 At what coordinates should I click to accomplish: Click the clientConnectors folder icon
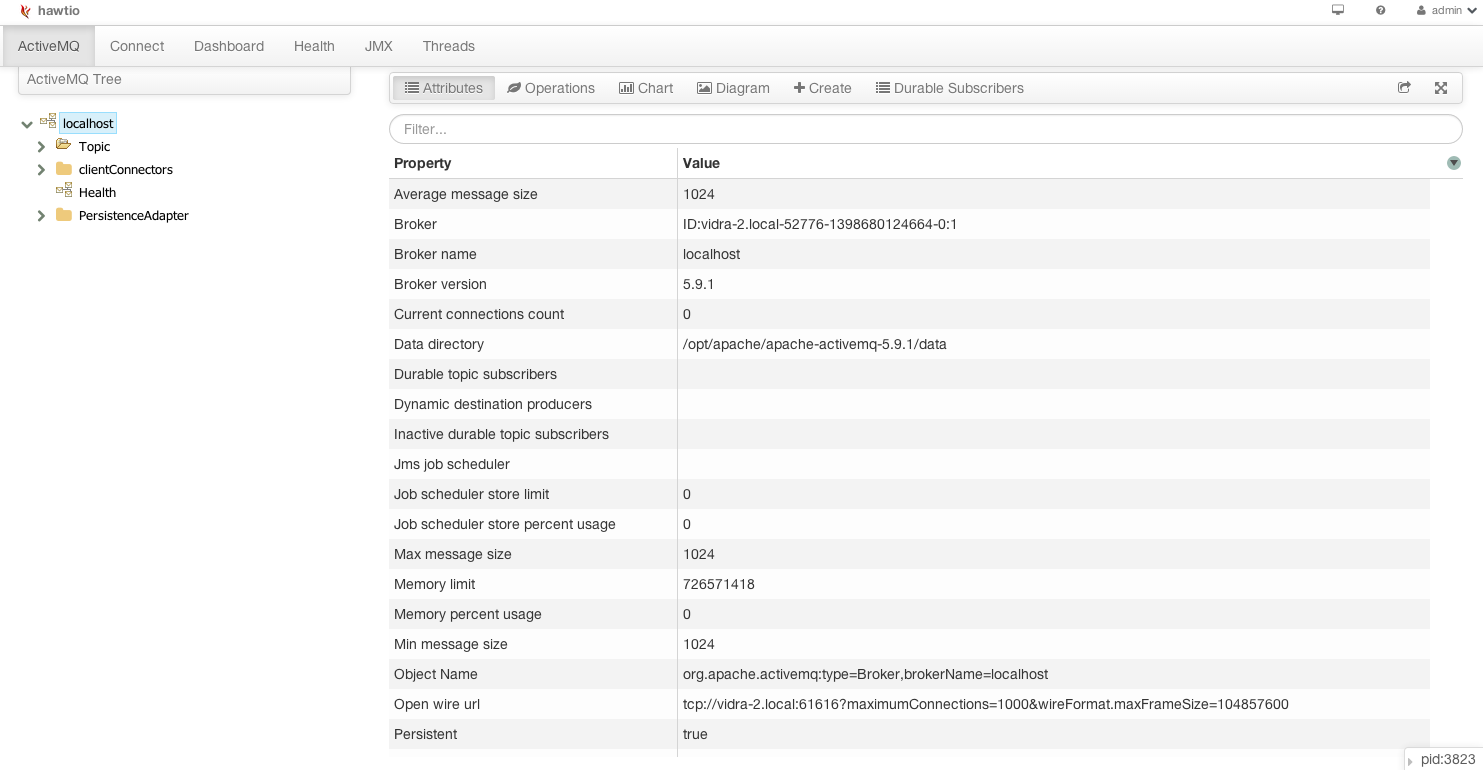tap(64, 168)
